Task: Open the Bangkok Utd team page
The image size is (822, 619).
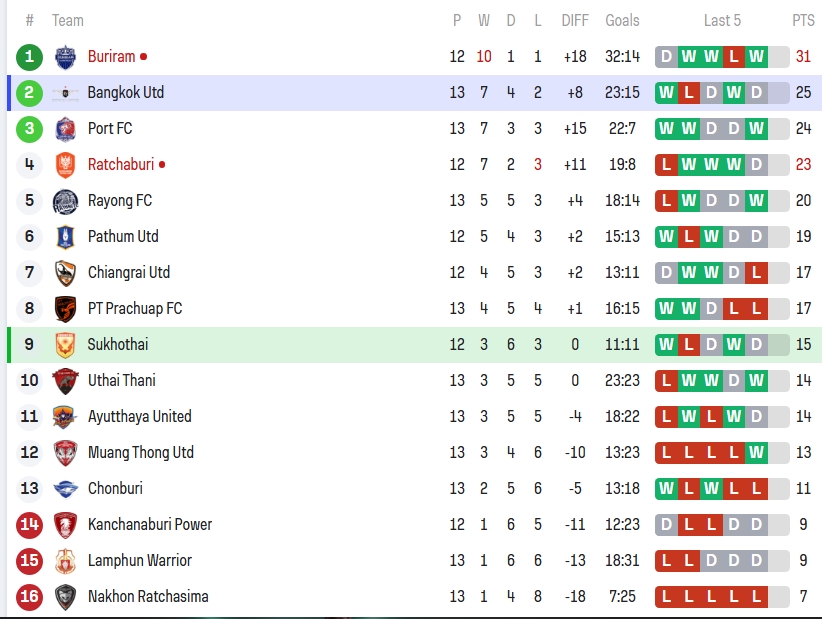Action: [125, 93]
